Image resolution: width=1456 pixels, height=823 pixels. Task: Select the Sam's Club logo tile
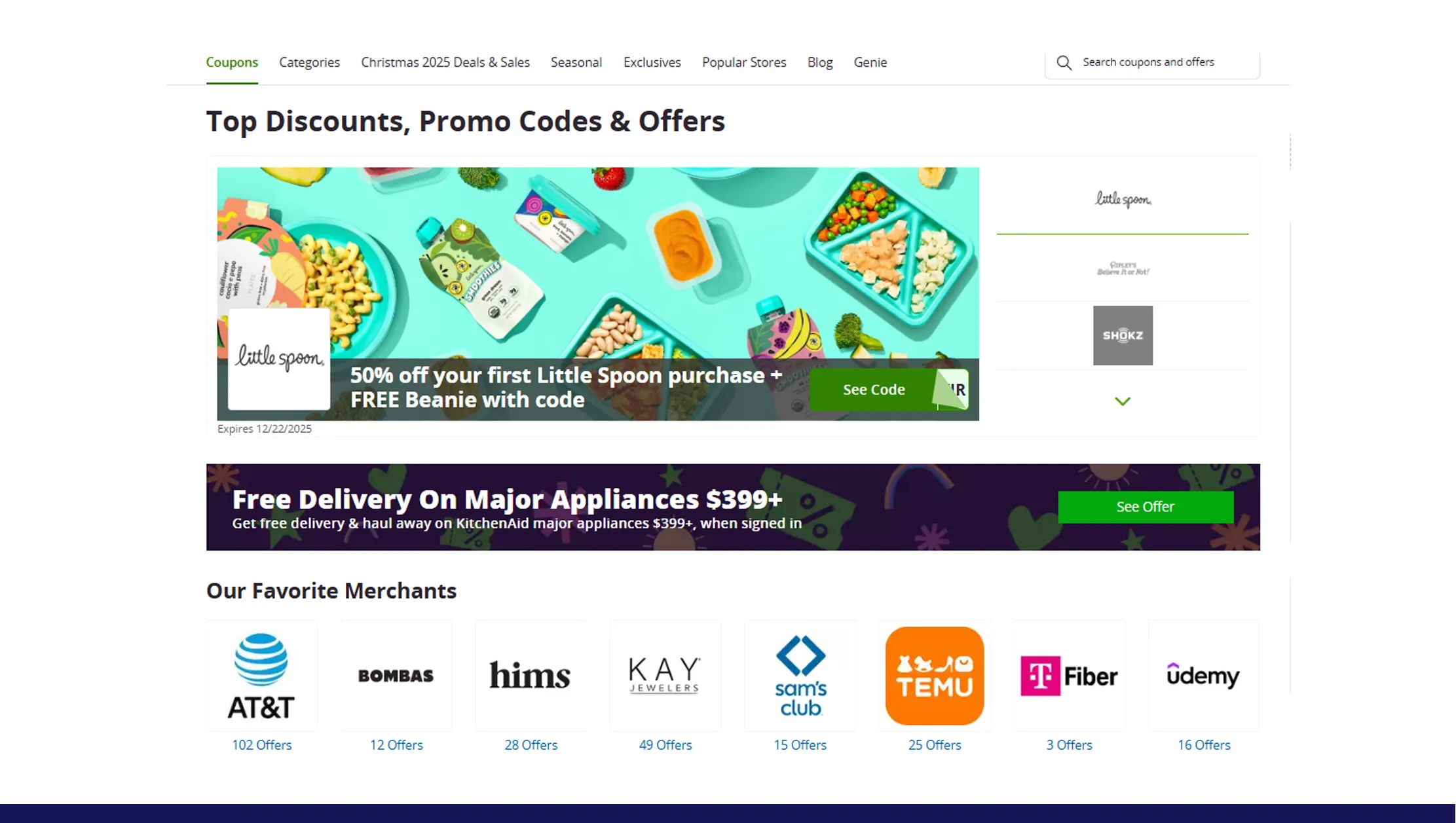[800, 676]
